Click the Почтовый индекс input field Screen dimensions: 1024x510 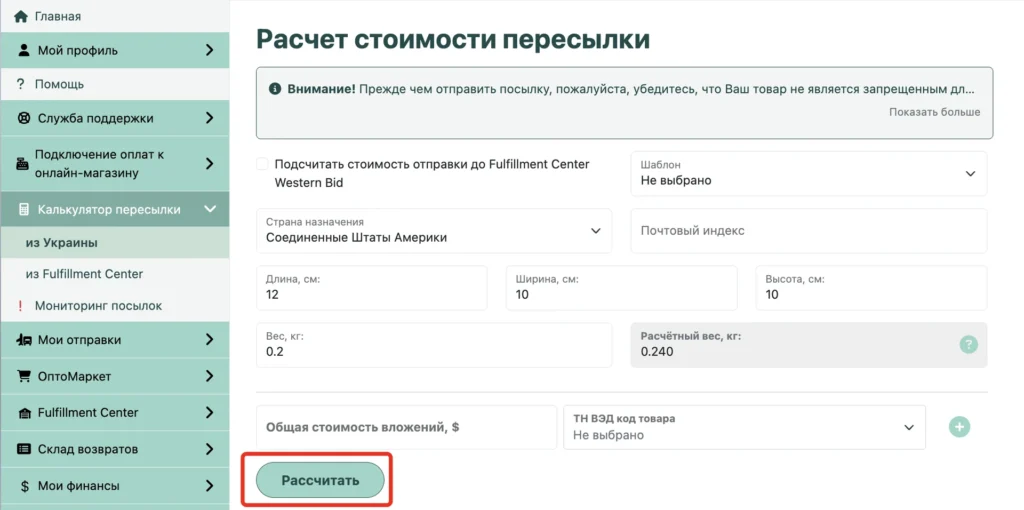[x=808, y=231]
